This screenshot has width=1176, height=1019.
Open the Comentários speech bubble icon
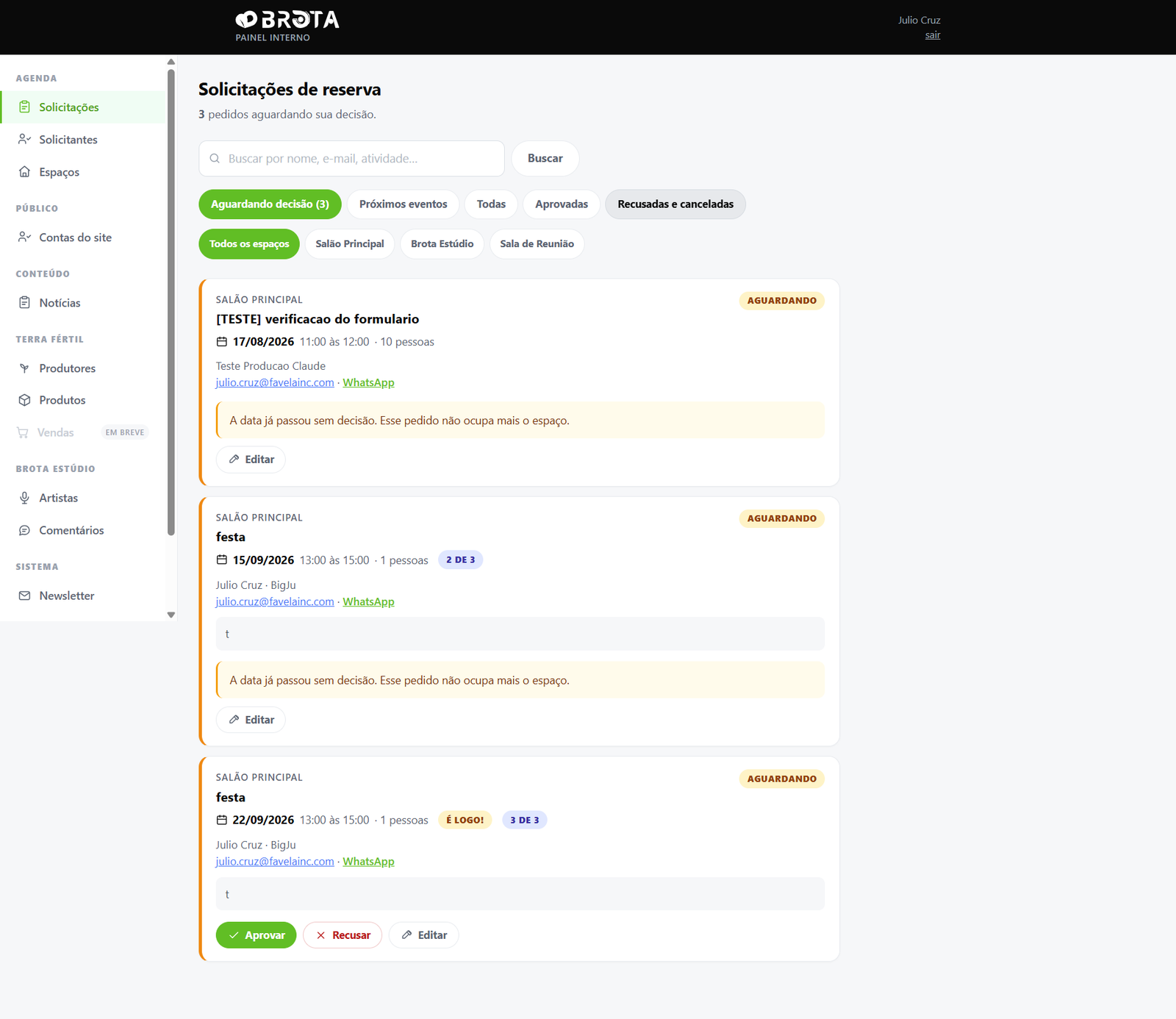(x=24, y=530)
